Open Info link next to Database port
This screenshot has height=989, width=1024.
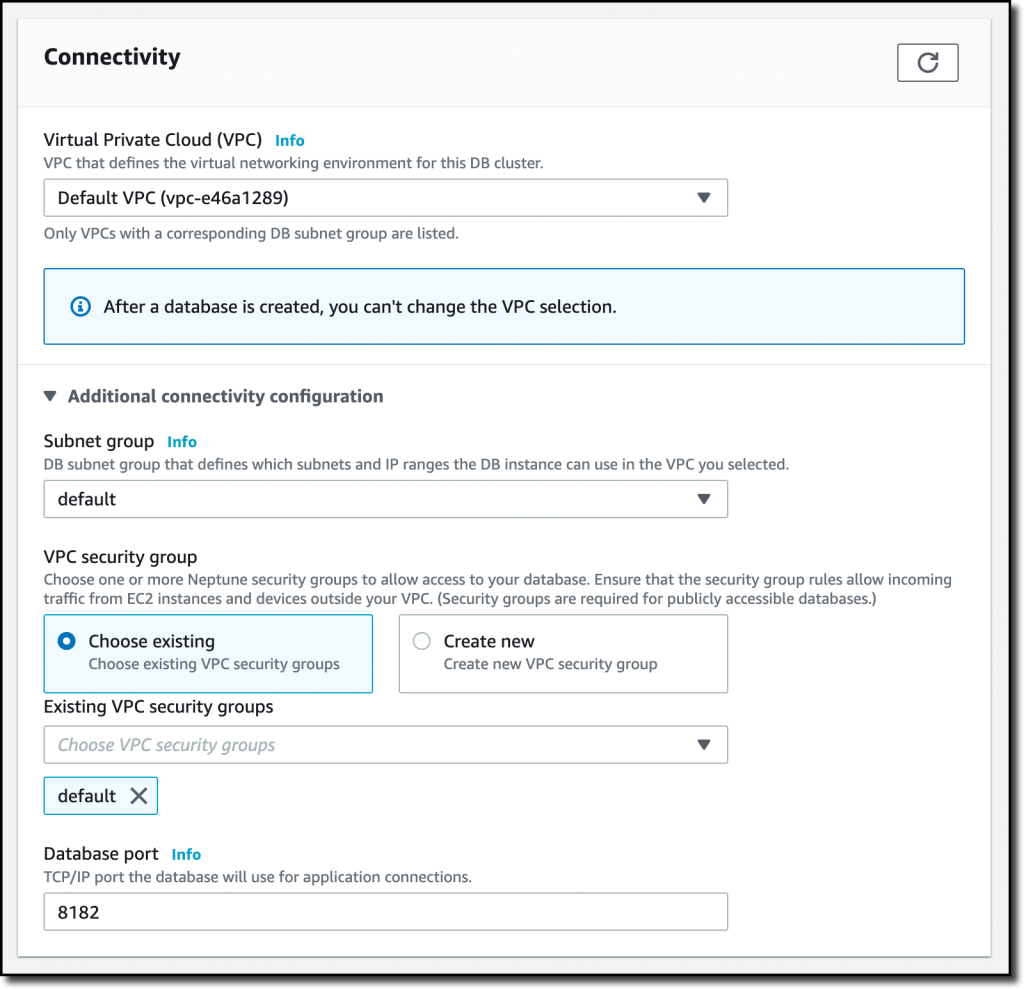tap(186, 854)
